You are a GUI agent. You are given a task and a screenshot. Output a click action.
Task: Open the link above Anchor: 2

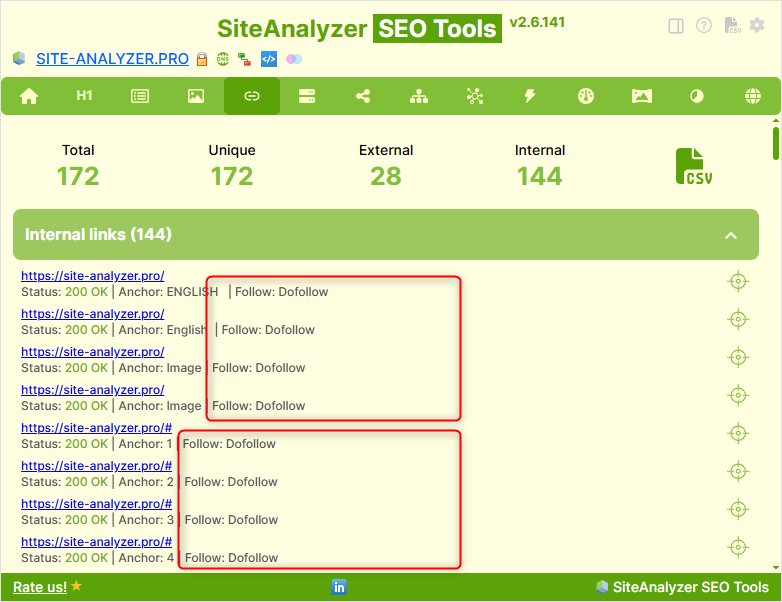(96, 466)
